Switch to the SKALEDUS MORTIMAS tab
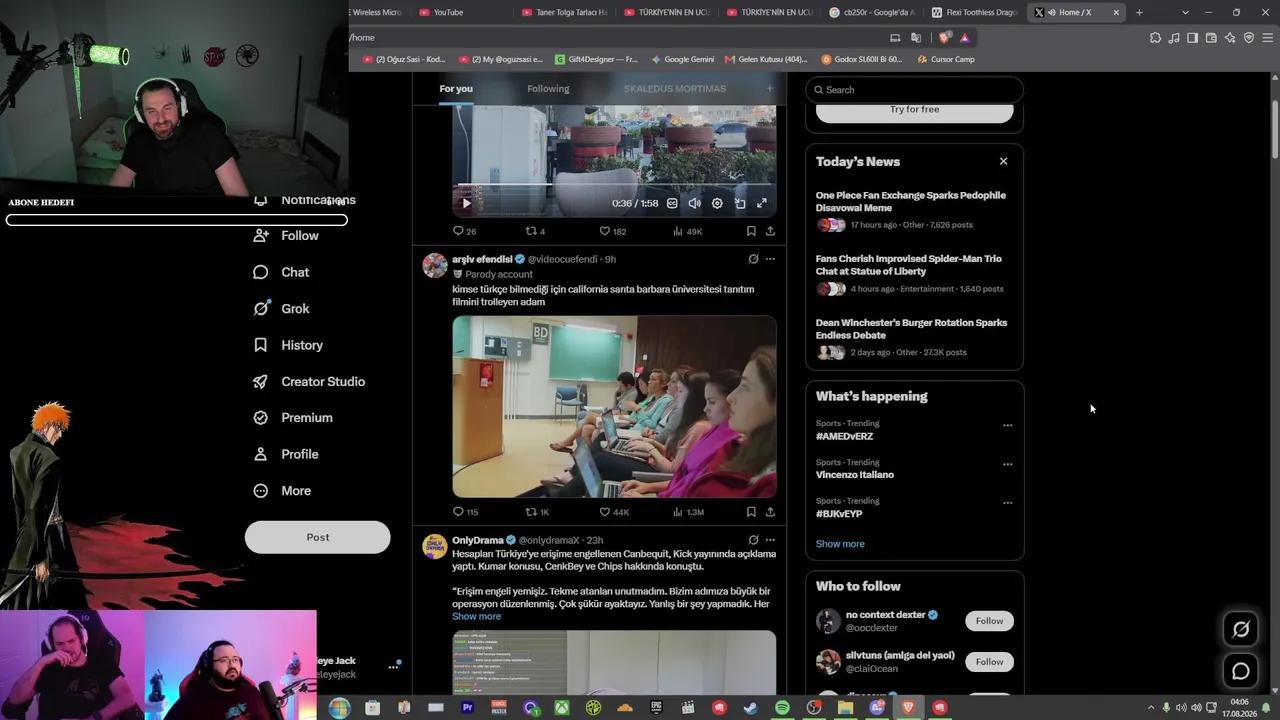Image resolution: width=1280 pixels, height=720 pixels. pyautogui.click(x=675, y=89)
